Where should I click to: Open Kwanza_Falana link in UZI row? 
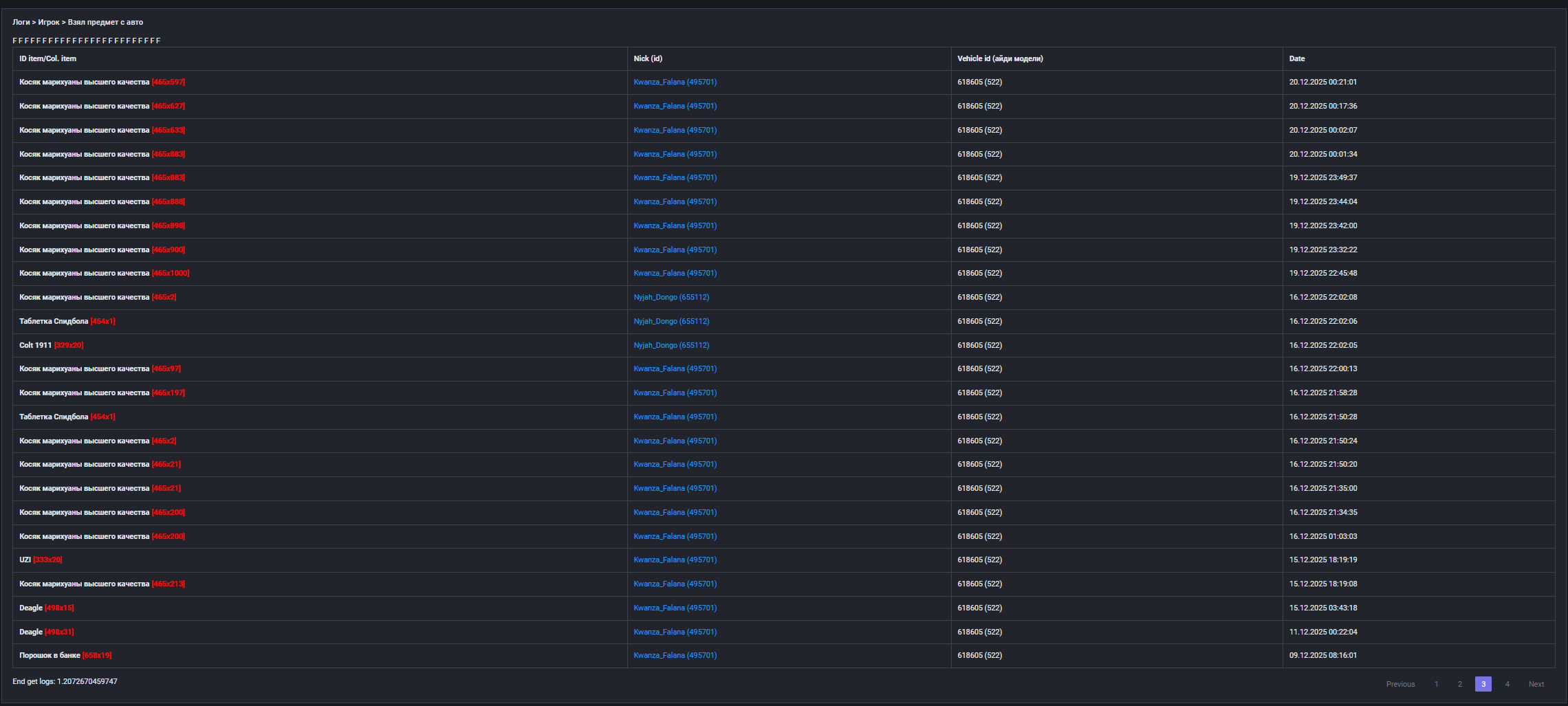pyautogui.click(x=675, y=560)
